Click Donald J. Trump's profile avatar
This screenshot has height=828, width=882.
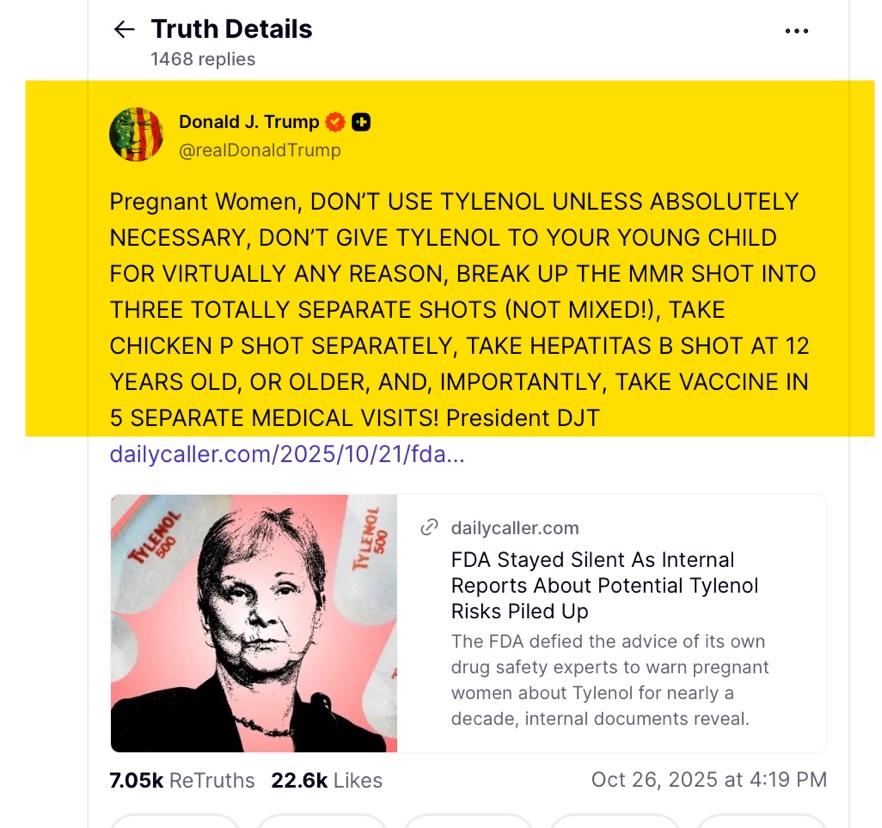136,134
